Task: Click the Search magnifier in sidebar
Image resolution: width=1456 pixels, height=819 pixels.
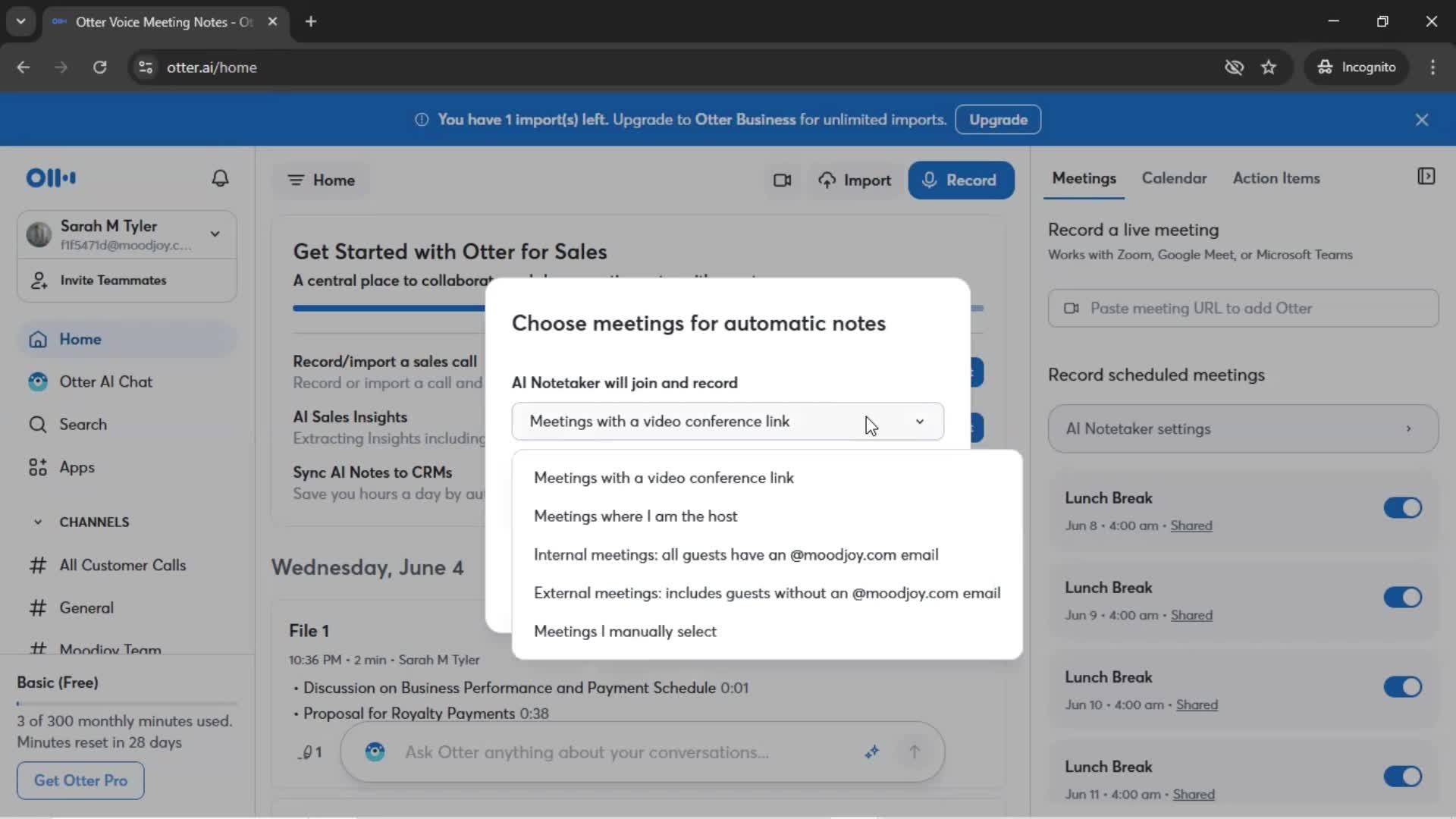Action: click(x=38, y=425)
